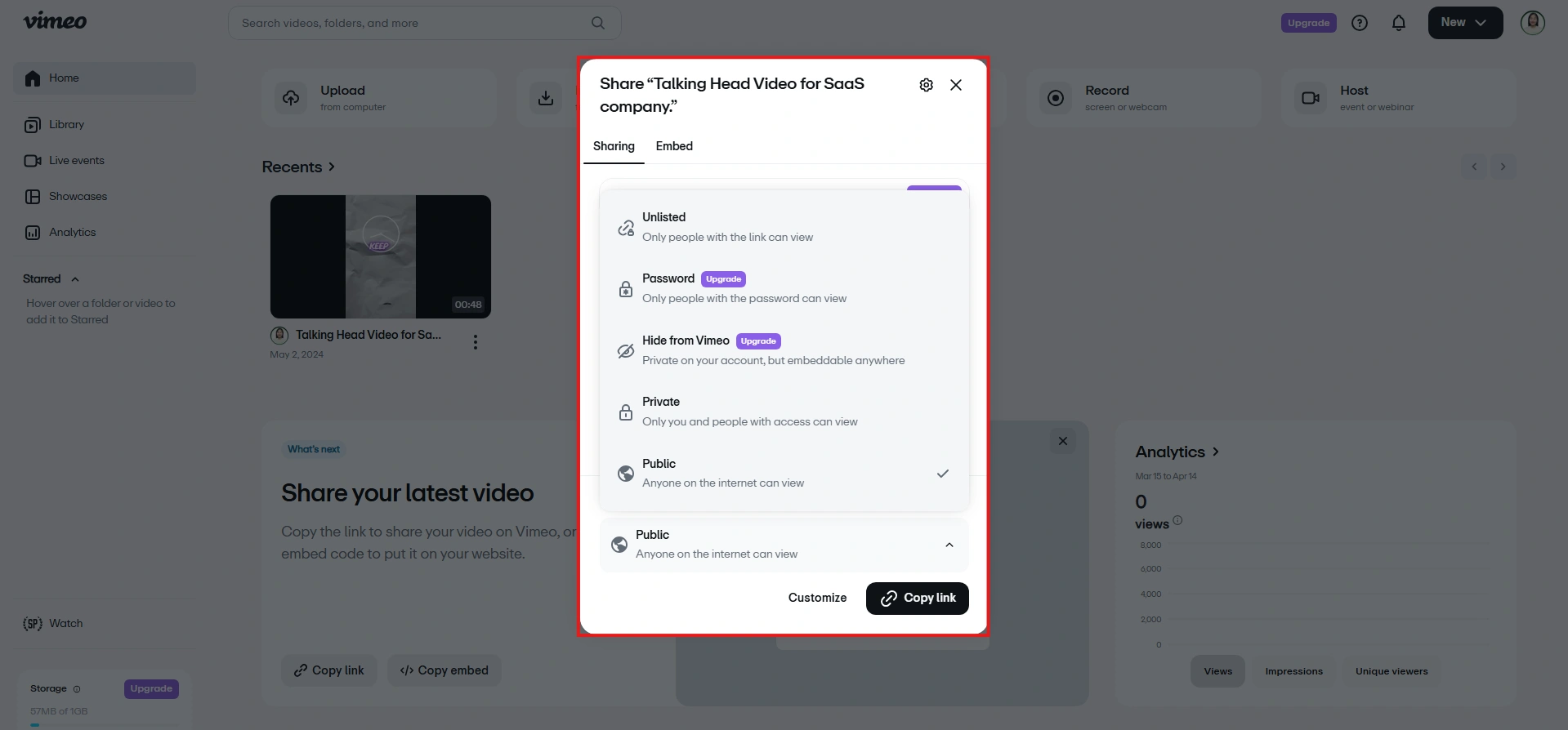Click Copy link under Share your latest video
The width and height of the screenshot is (1568, 730).
click(x=329, y=670)
